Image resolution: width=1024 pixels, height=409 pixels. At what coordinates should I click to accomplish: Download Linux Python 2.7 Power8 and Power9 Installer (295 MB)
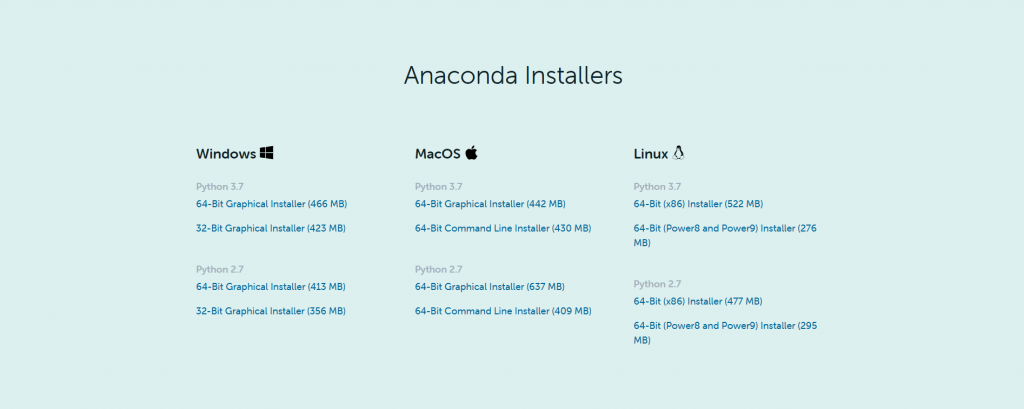click(725, 333)
